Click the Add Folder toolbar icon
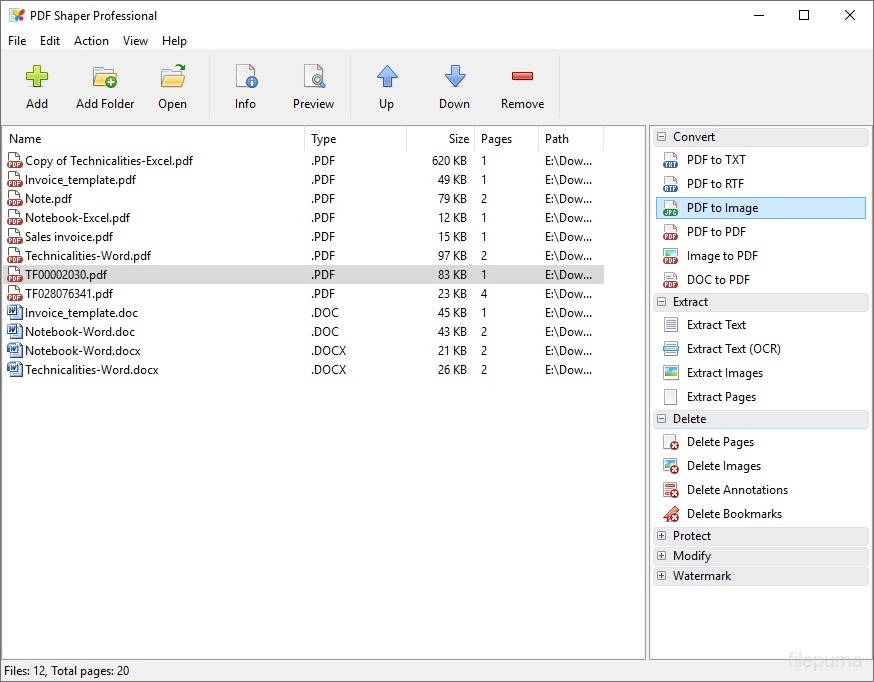The width and height of the screenshot is (874, 682). coord(105,77)
